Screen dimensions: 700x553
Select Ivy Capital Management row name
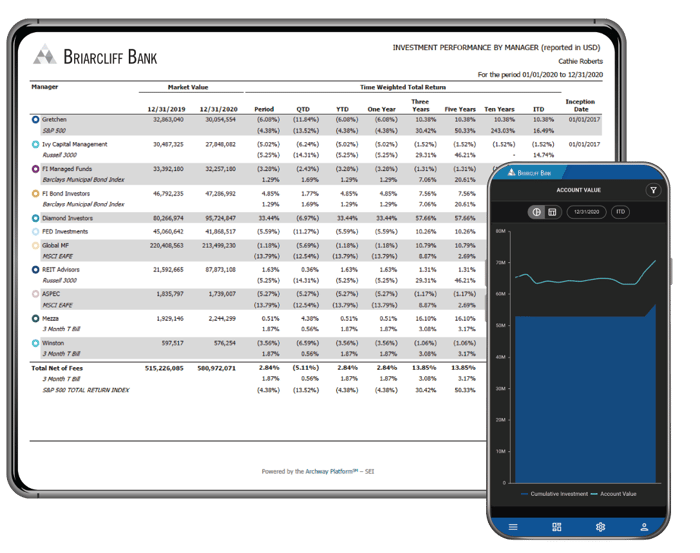pyautogui.click(x=75, y=144)
